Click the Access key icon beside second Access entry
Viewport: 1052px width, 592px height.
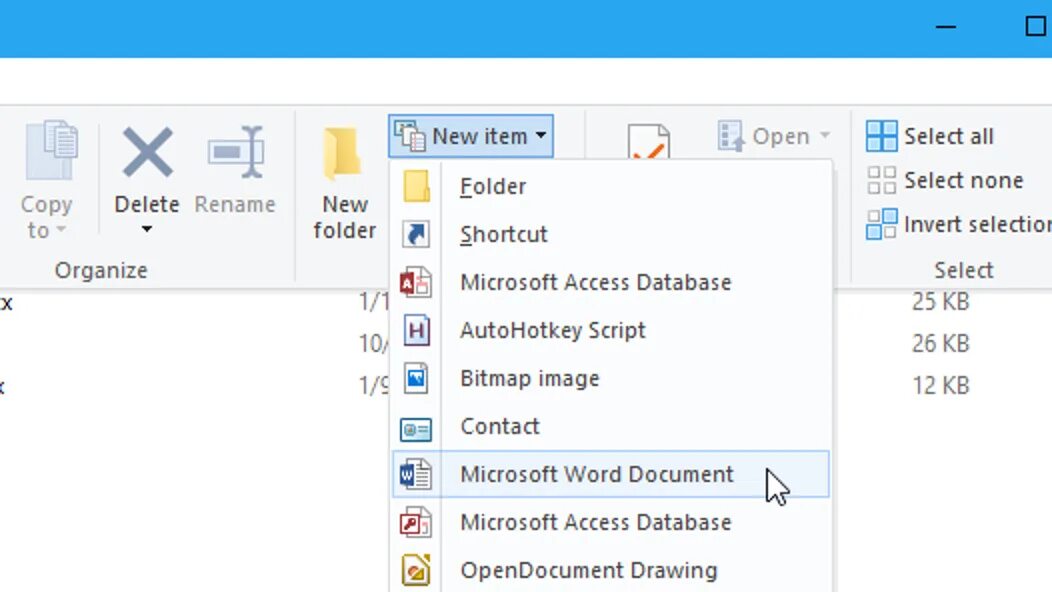415,522
